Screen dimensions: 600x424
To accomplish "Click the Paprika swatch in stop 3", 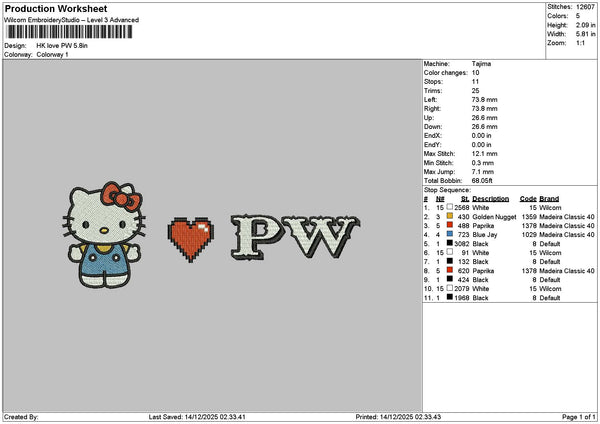I will pos(450,225).
